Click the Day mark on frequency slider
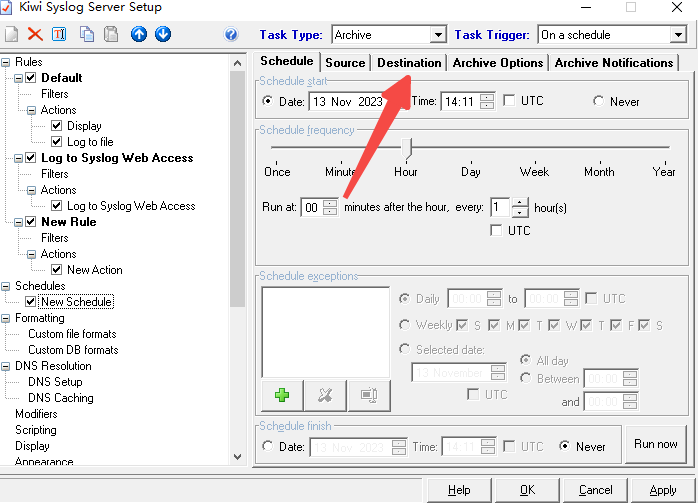 (471, 172)
